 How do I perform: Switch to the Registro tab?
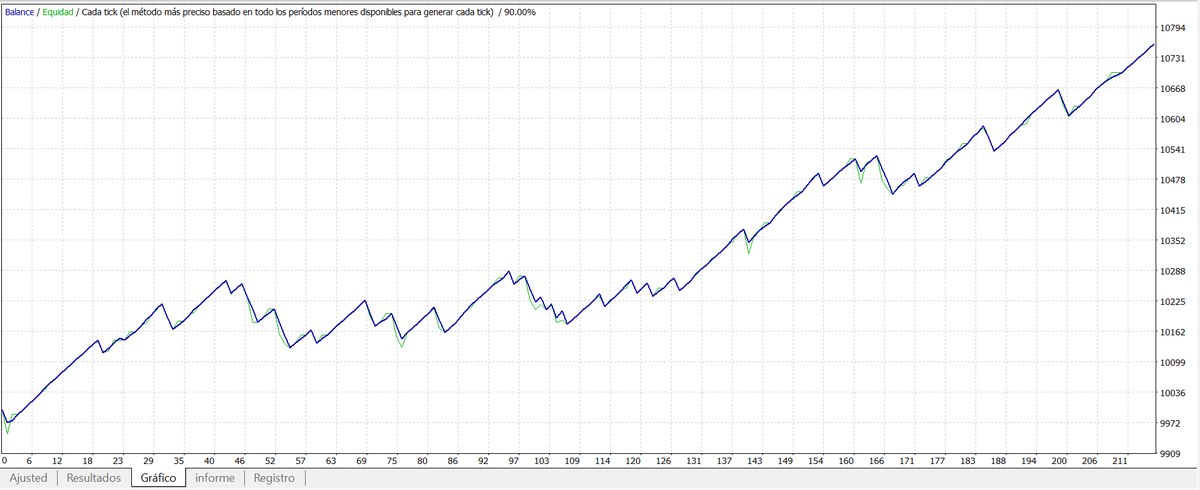274,478
